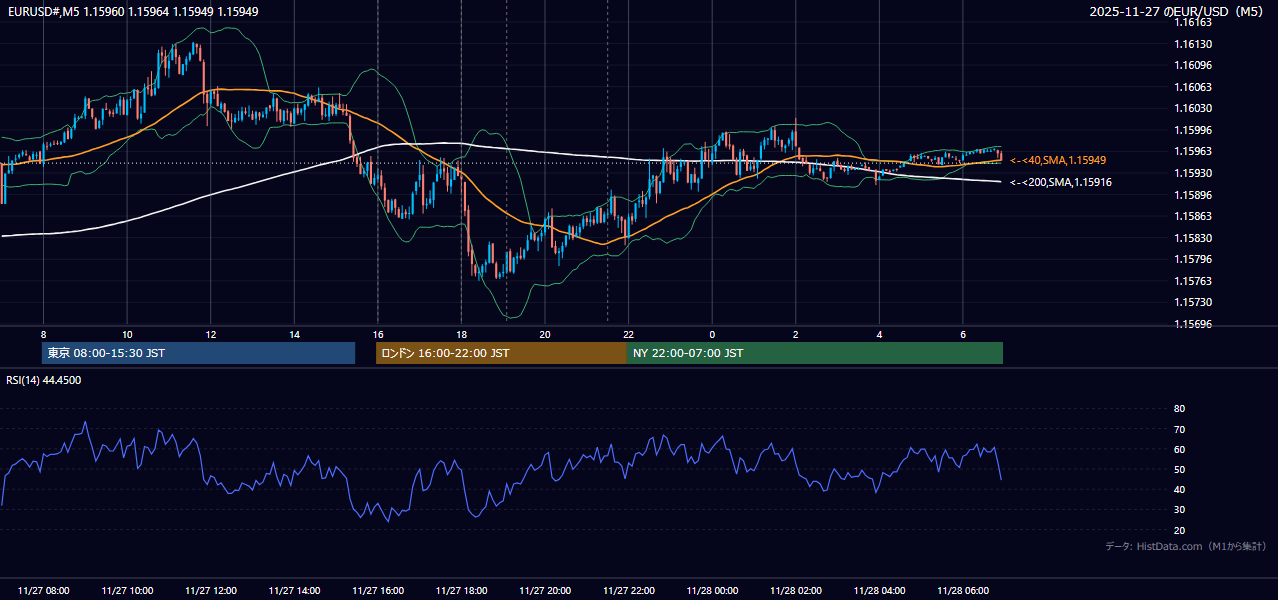Image resolution: width=1278 pixels, height=600 pixels.
Task: Select the Tokyo 08:00-15:30 JST session bar
Action: (198, 353)
